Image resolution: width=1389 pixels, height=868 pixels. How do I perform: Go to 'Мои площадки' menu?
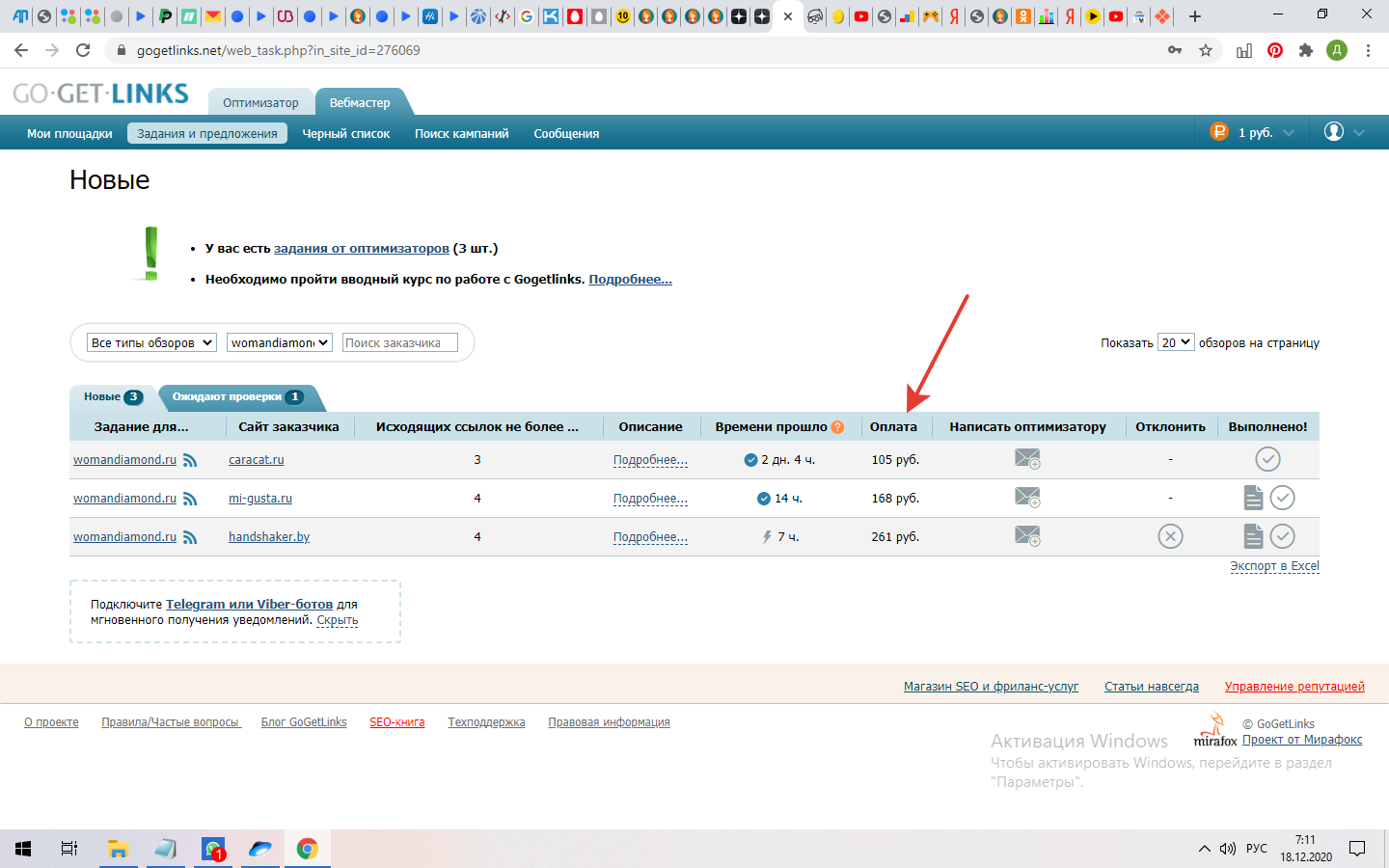69,133
